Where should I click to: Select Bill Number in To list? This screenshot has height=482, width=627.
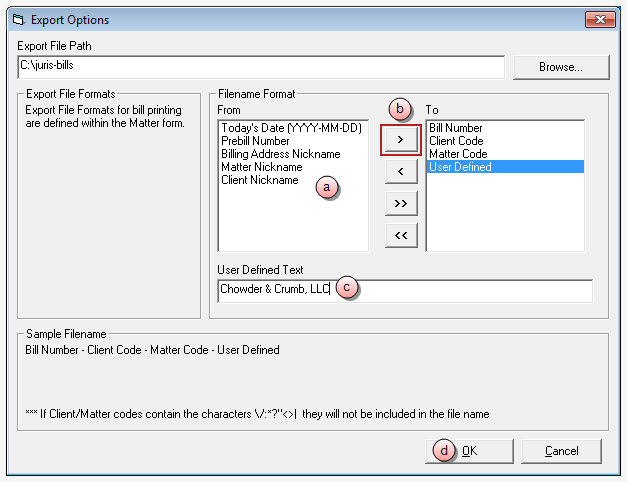tap(505, 128)
